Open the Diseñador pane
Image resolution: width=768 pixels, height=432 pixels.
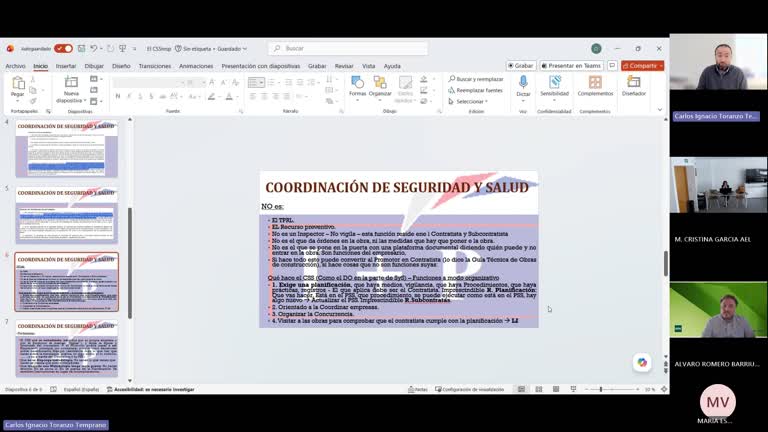(x=634, y=86)
